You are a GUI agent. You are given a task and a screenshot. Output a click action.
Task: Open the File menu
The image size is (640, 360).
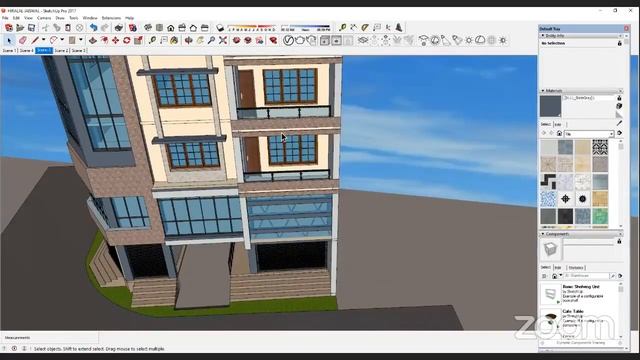5,18
